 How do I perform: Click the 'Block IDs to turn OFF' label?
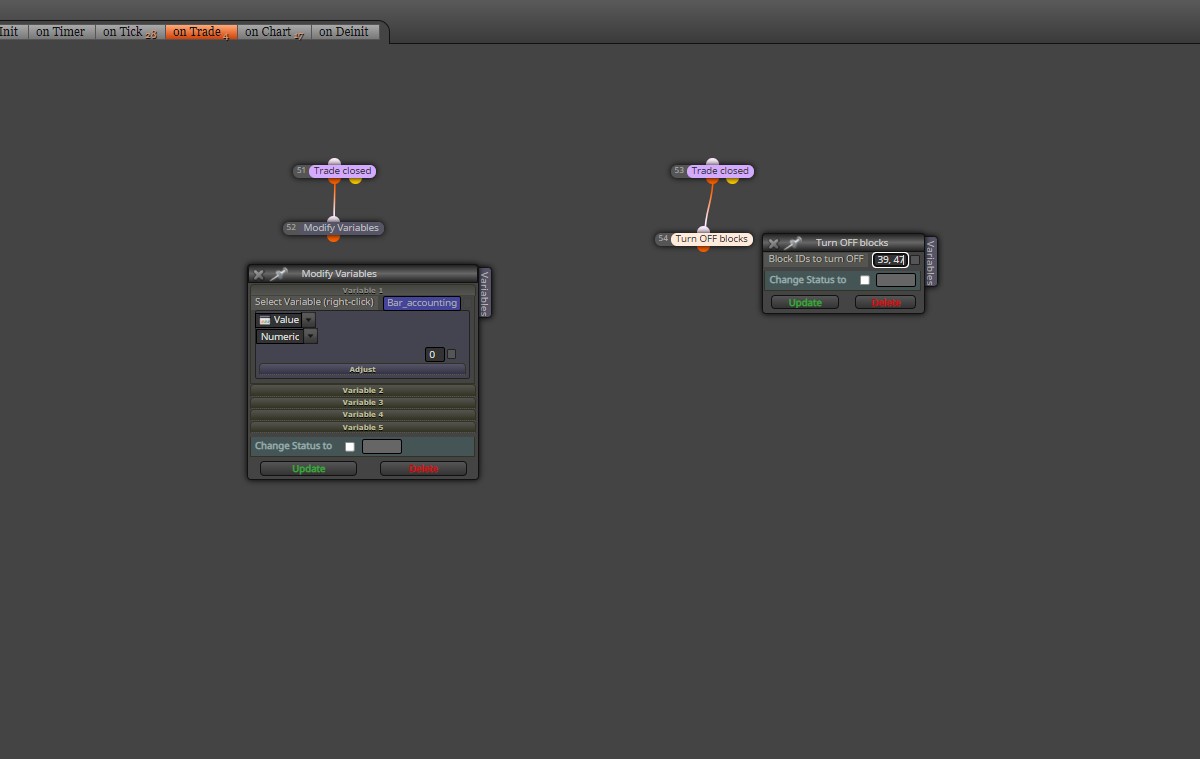coord(816,259)
